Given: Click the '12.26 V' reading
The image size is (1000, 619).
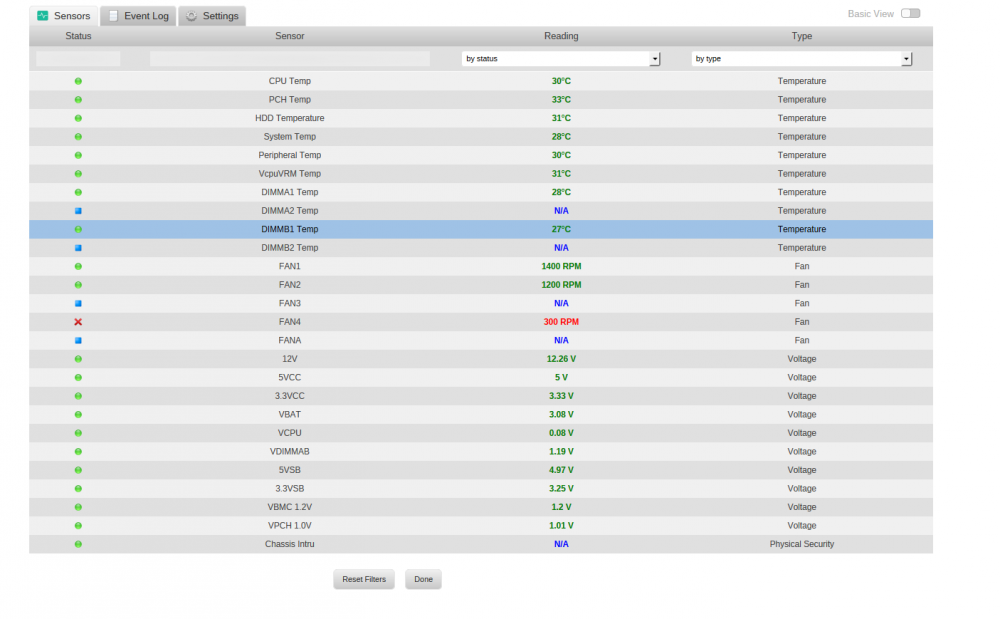Looking at the screenshot, I should 561,359.
